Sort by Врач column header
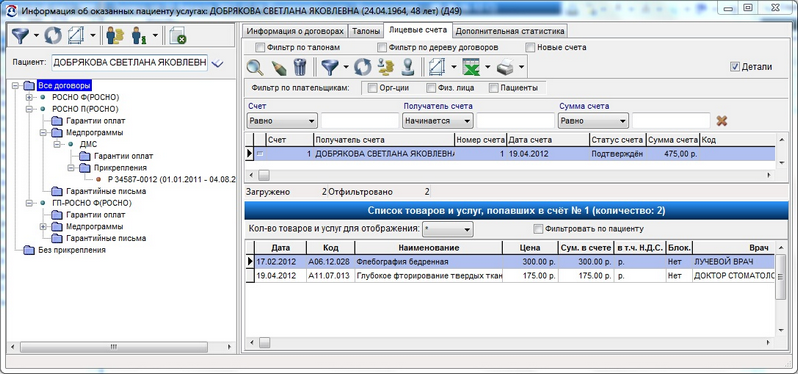This screenshot has width=798, height=374. [x=735, y=248]
